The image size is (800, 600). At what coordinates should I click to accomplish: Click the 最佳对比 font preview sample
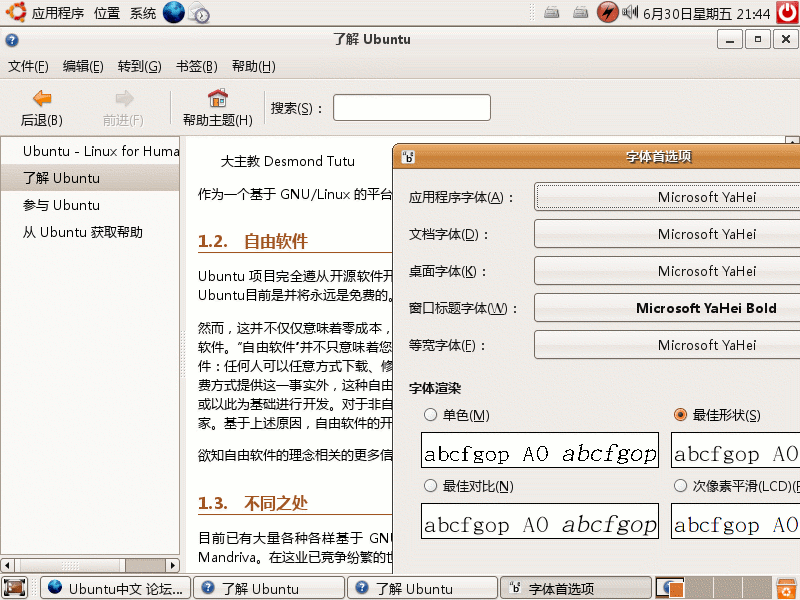click(540, 521)
